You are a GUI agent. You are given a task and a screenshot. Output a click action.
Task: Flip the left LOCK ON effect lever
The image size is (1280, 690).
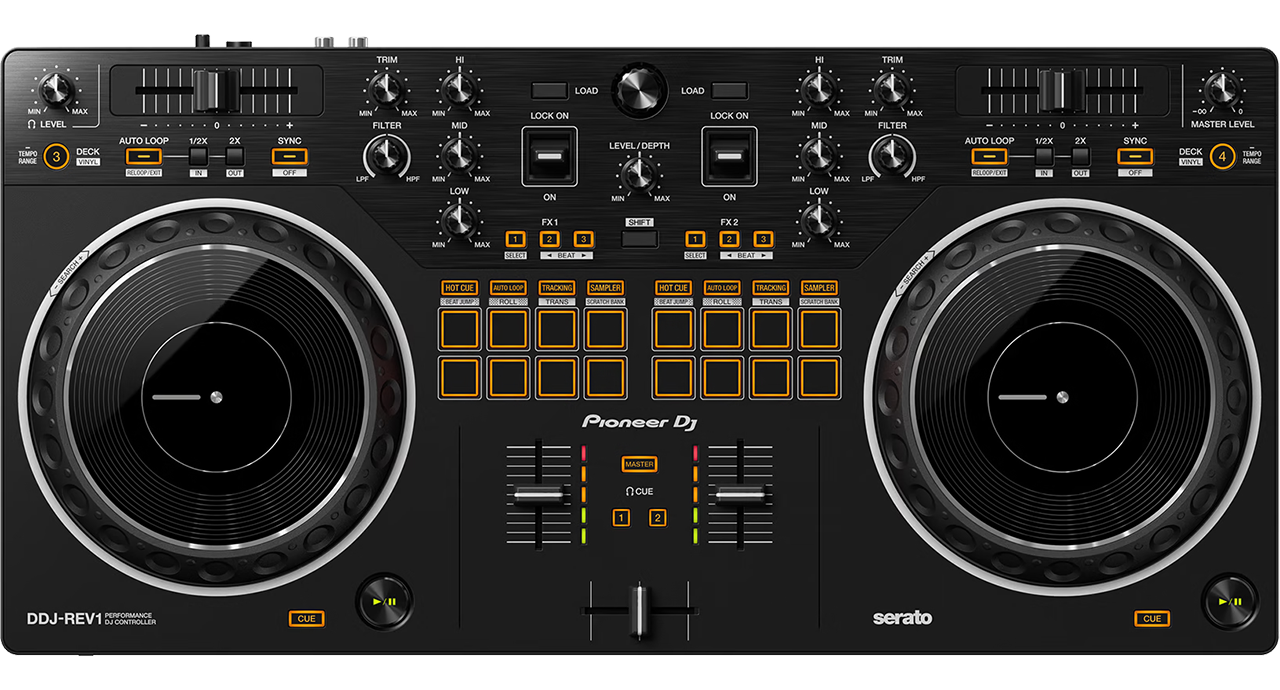(549, 157)
